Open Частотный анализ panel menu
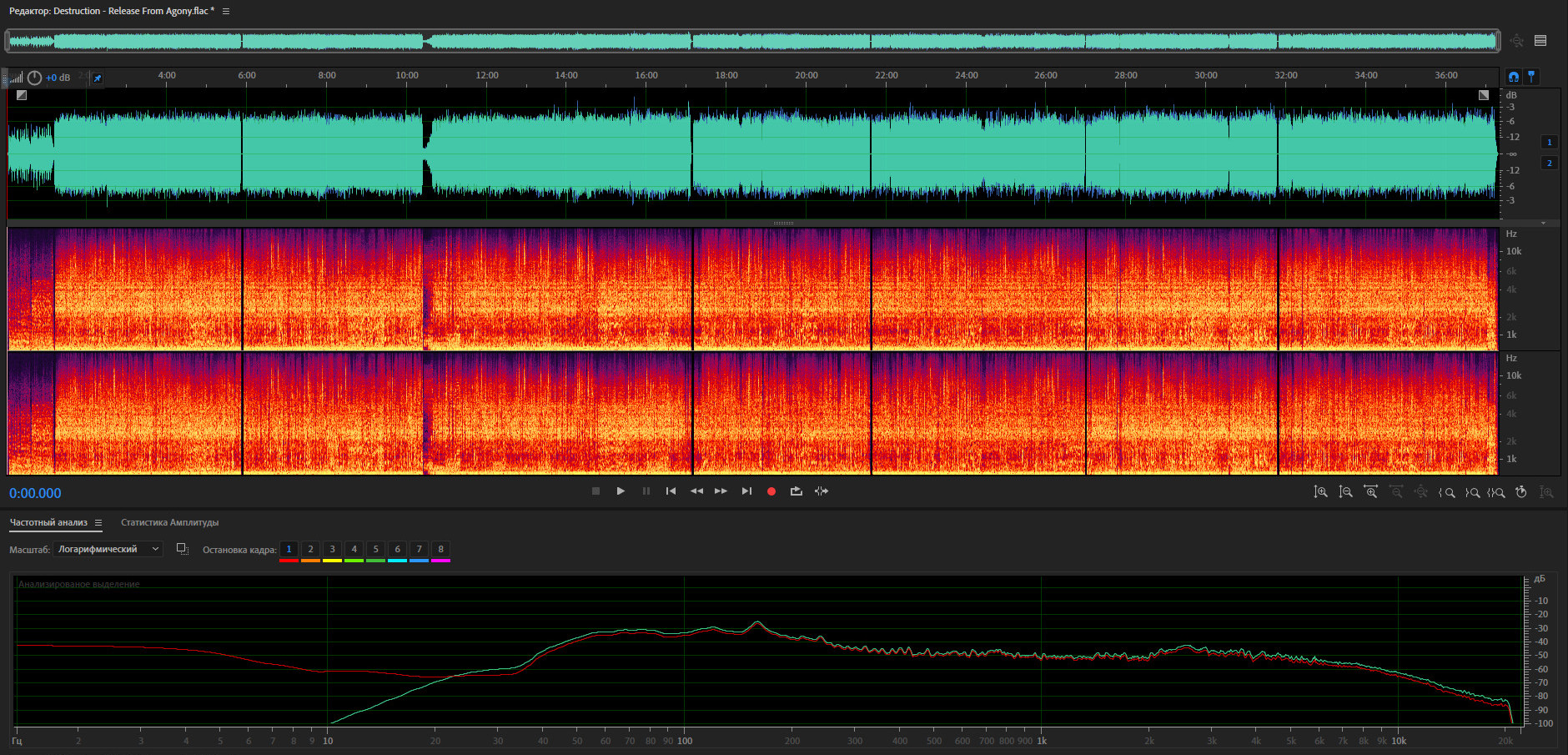Screen dimensions: 1568x755 pyautogui.click(x=98, y=523)
